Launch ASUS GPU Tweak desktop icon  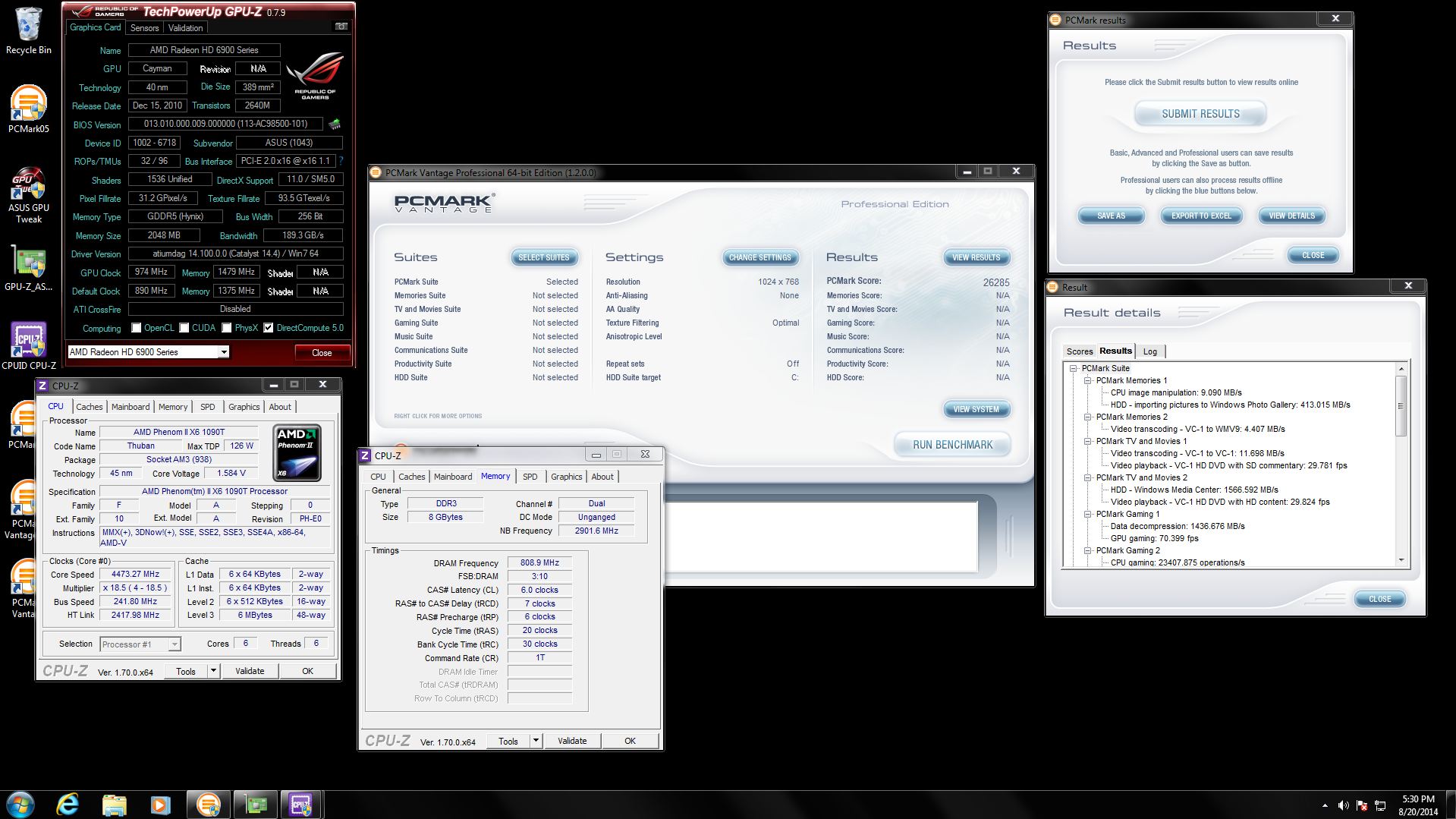click(28, 194)
